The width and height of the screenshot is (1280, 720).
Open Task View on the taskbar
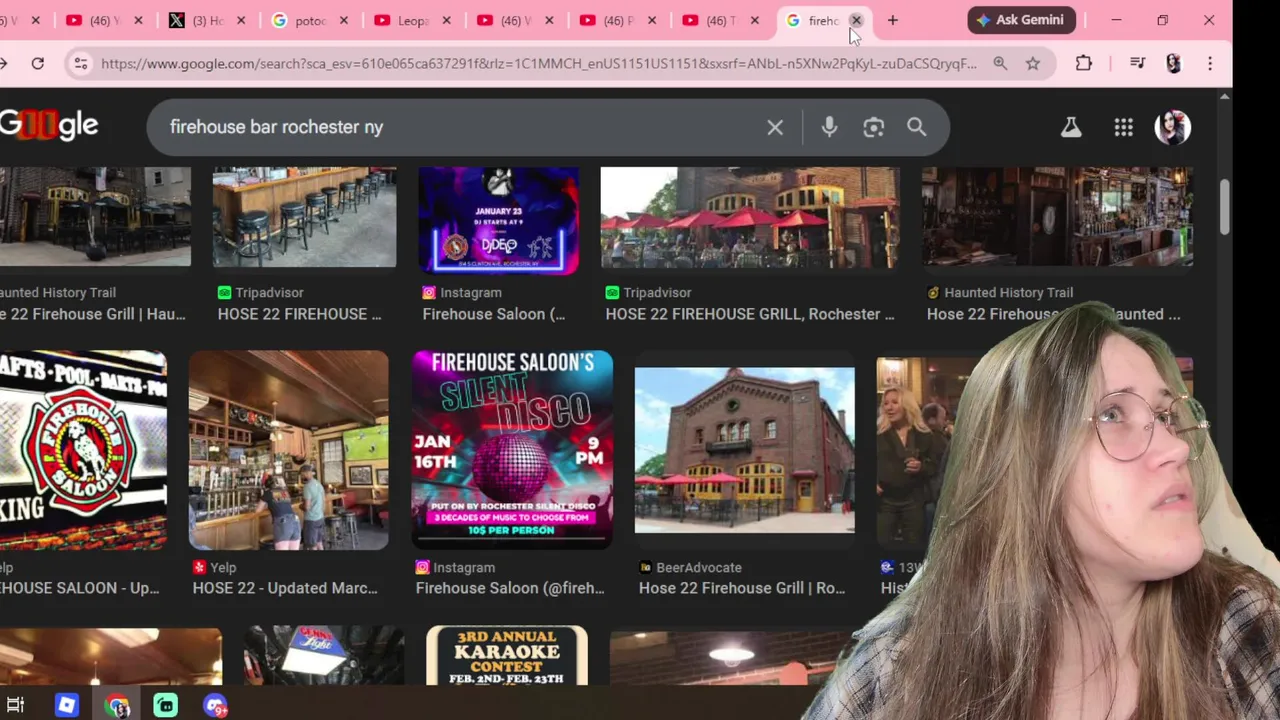coord(15,706)
